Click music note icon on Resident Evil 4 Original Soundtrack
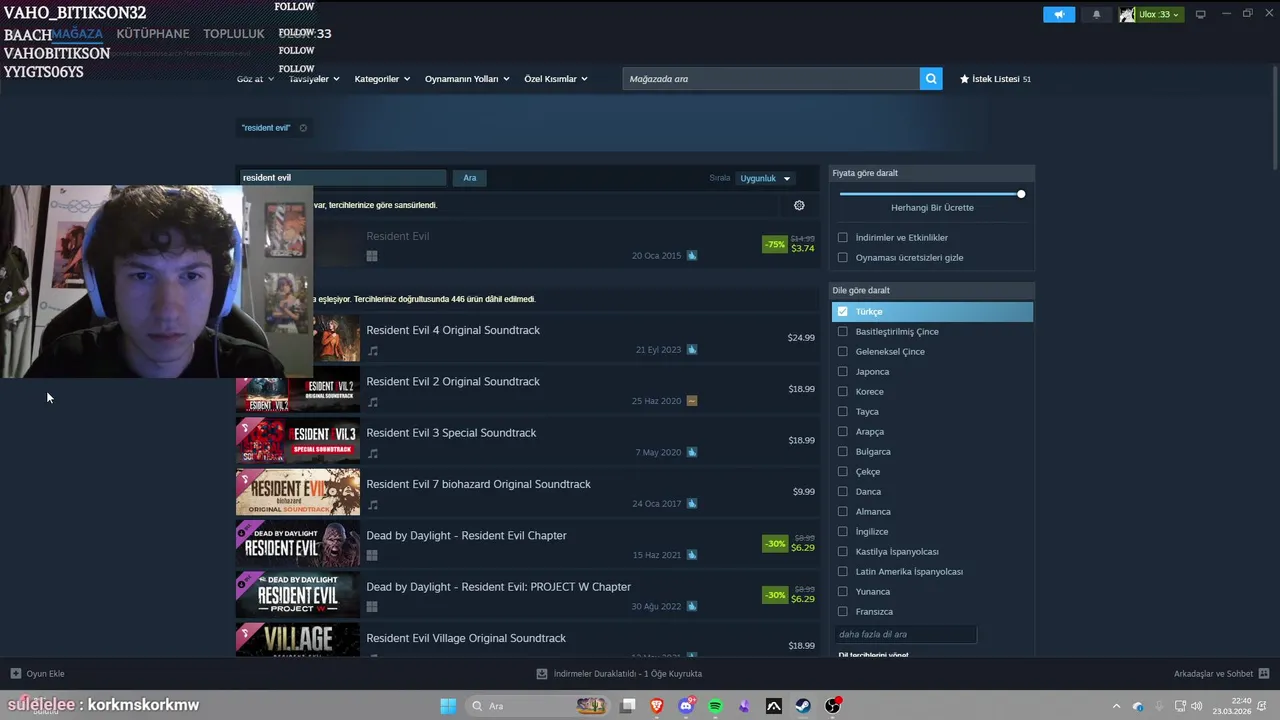This screenshot has height=720, width=1280. [372, 351]
